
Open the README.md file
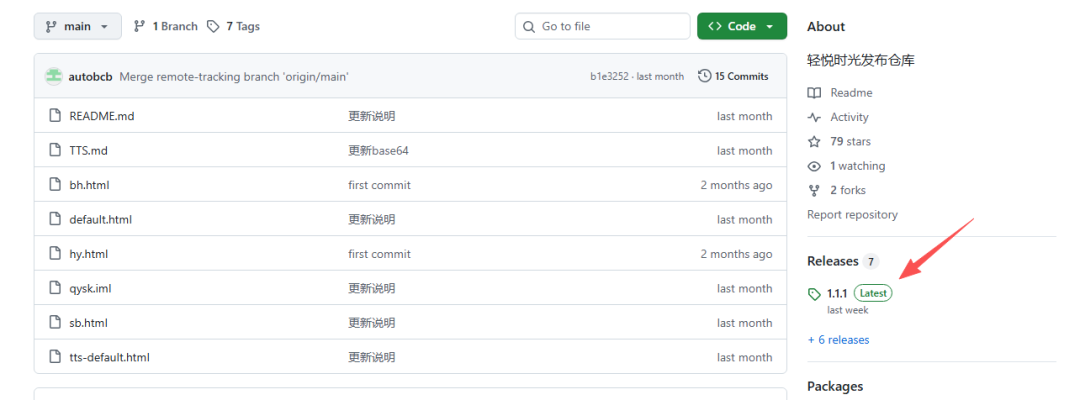101,116
